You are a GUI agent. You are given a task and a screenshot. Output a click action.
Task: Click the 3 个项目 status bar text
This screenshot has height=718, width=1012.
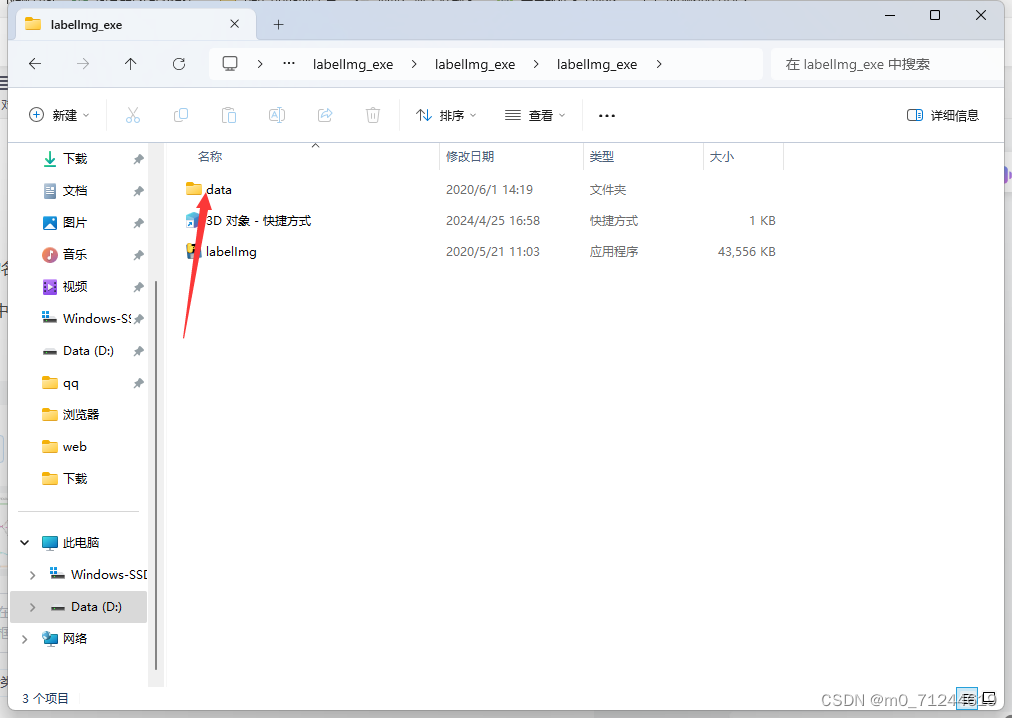click(45, 699)
